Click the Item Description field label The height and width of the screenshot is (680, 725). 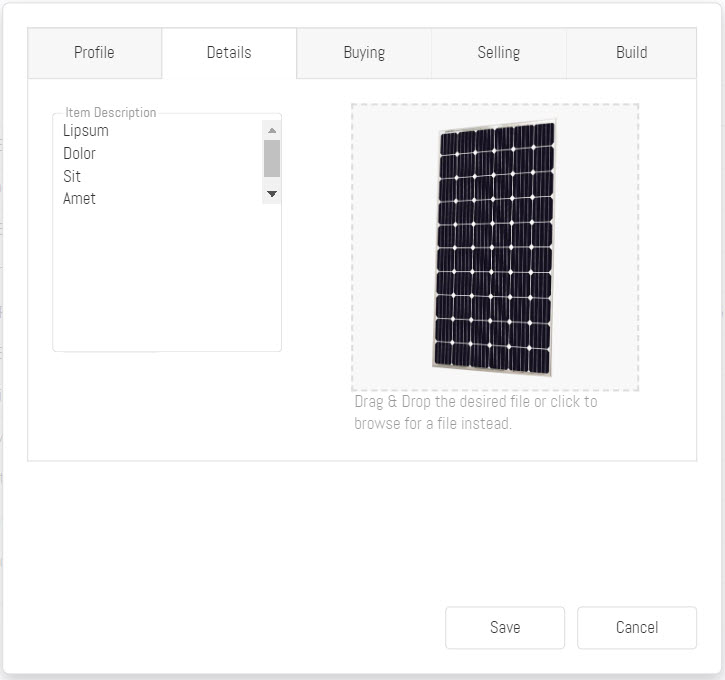click(110, 113)
